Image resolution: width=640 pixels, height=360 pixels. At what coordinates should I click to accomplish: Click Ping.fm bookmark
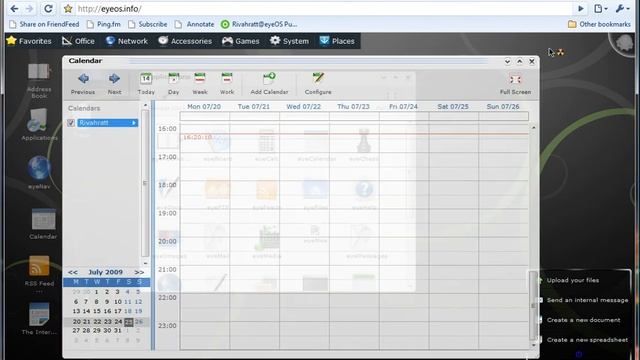coord(104,24)
